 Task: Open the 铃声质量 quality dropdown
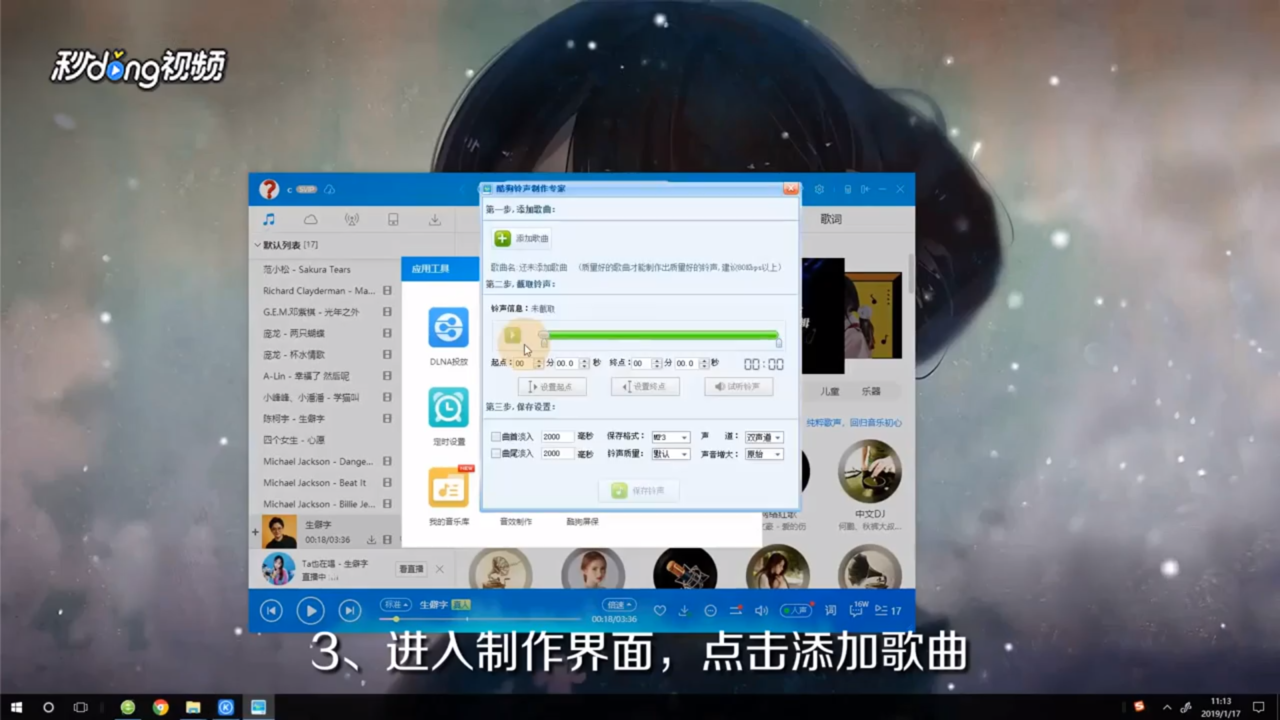point(670,454)
